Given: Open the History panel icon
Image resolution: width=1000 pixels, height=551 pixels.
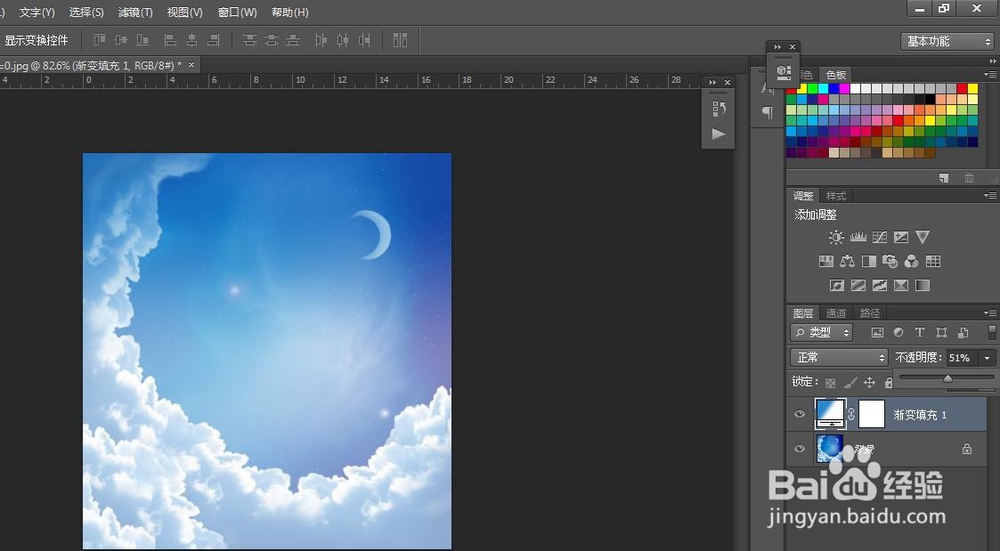Looking at the screenshot, I should pos(719,109).
